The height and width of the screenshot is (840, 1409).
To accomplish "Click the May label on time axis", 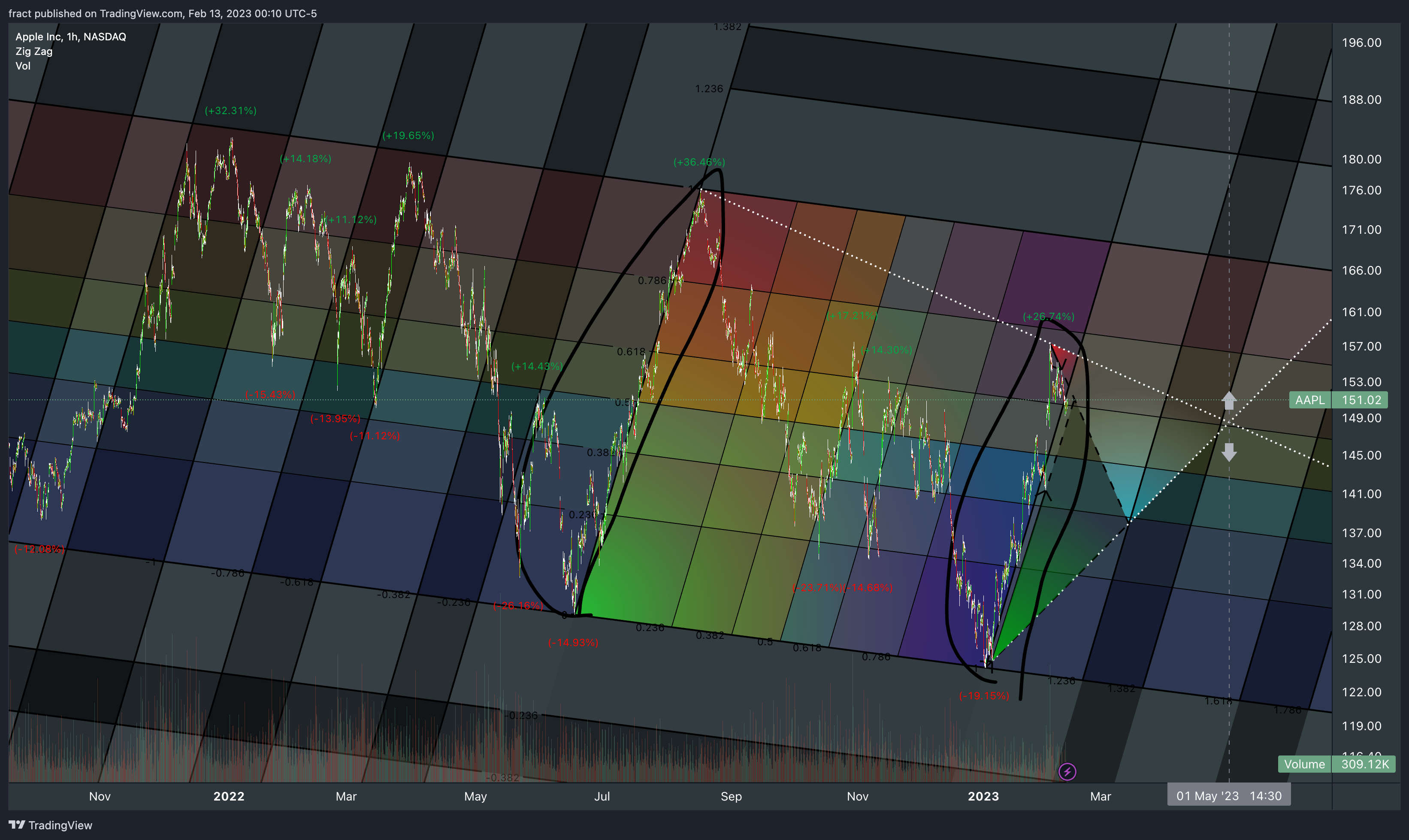I will point(475,796).
